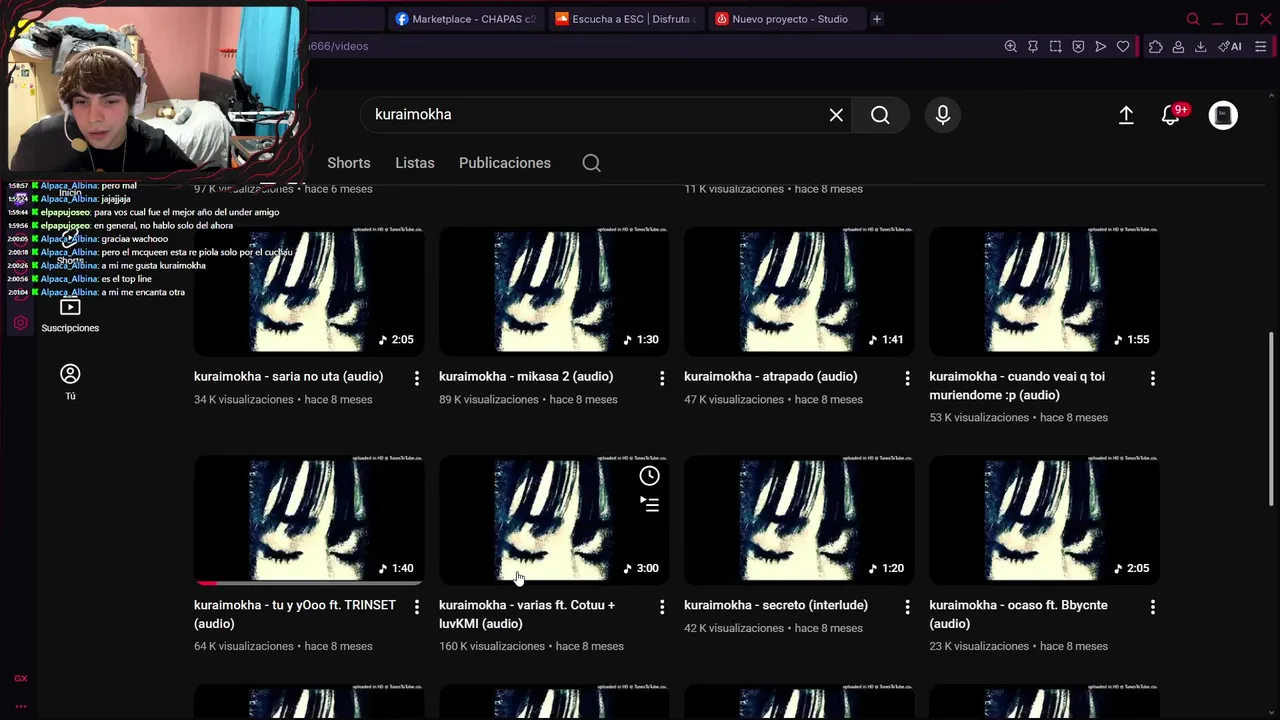The height and width of the screenshot is (720, 1280).
Task: Play the tu y yOoo thumbnail (1:40)
Action: [309, 520]
